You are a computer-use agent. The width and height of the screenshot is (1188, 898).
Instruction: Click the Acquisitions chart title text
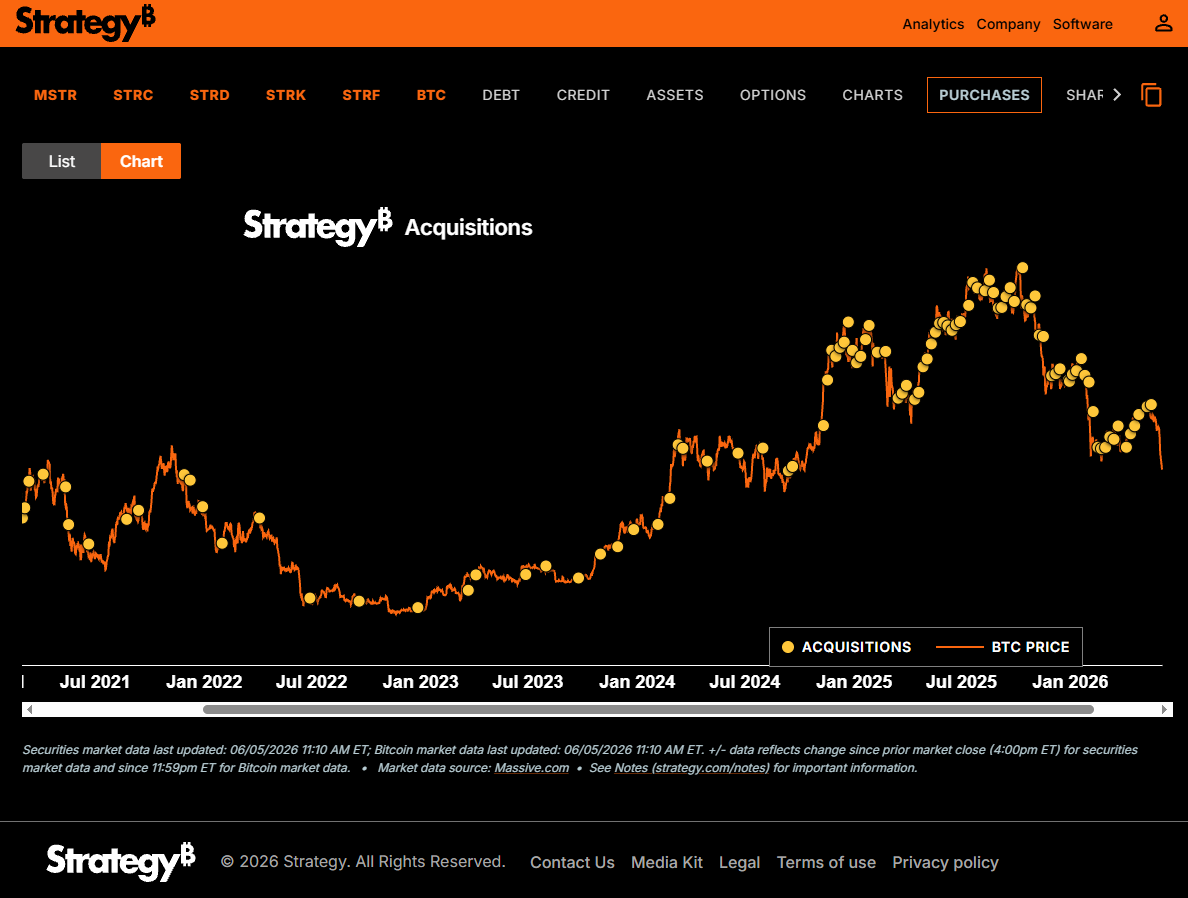pos(468,227)
